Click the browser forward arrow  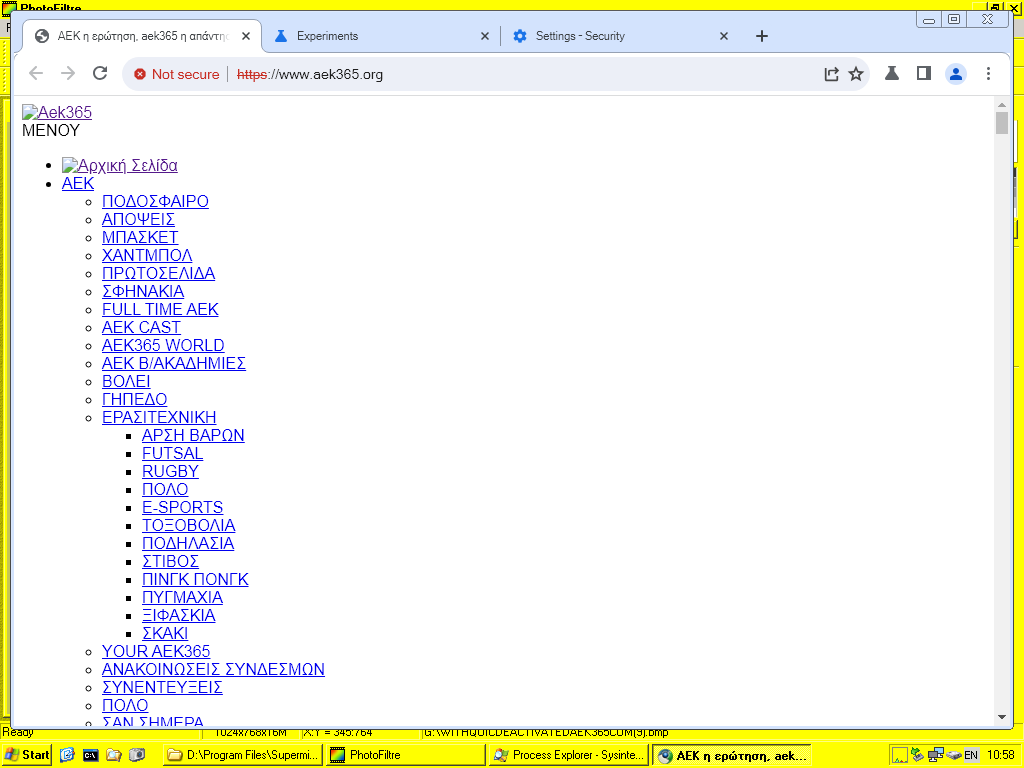(x=68, y=74)
